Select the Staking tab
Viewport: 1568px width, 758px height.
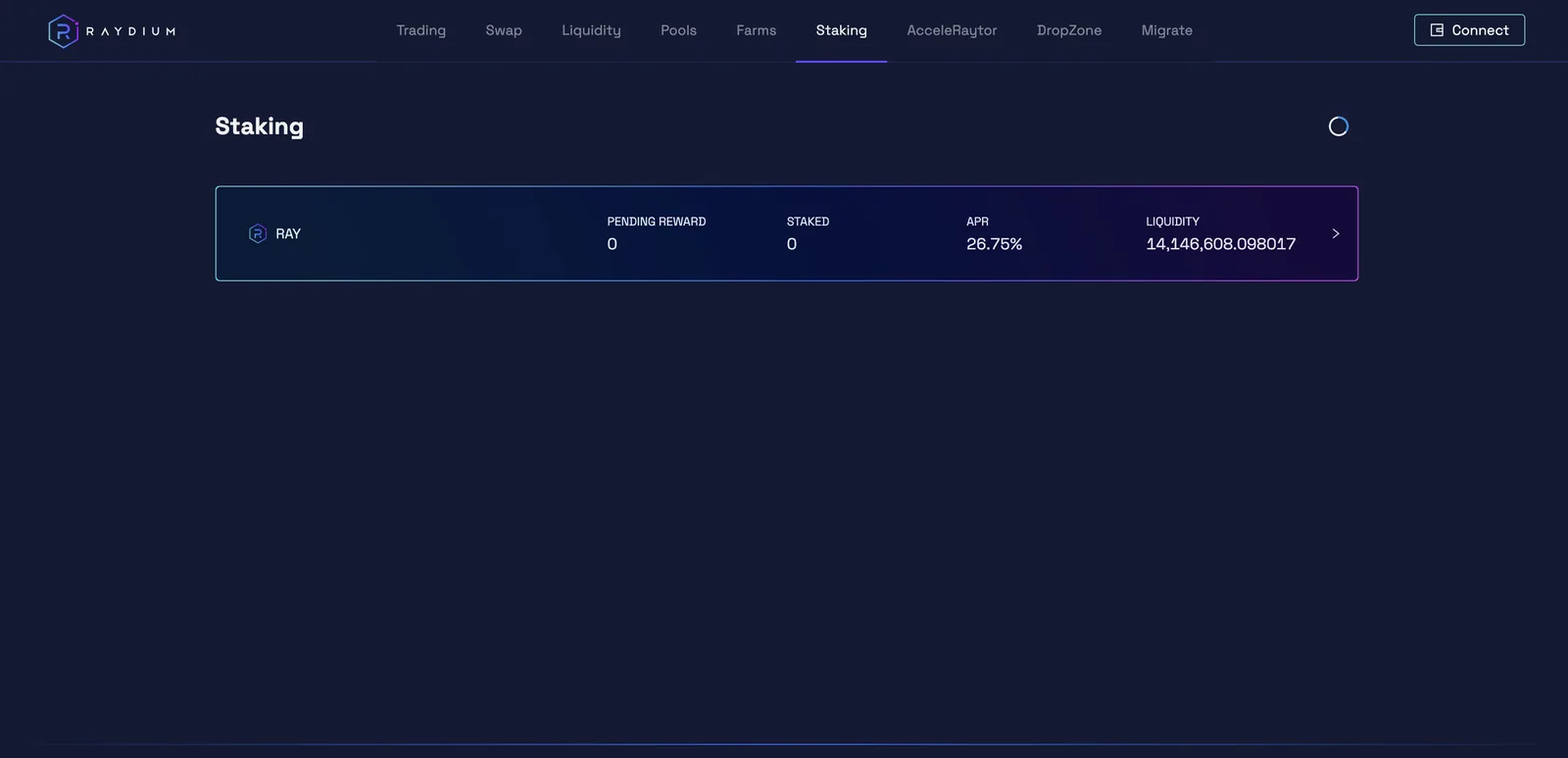[x=841, y=30]
